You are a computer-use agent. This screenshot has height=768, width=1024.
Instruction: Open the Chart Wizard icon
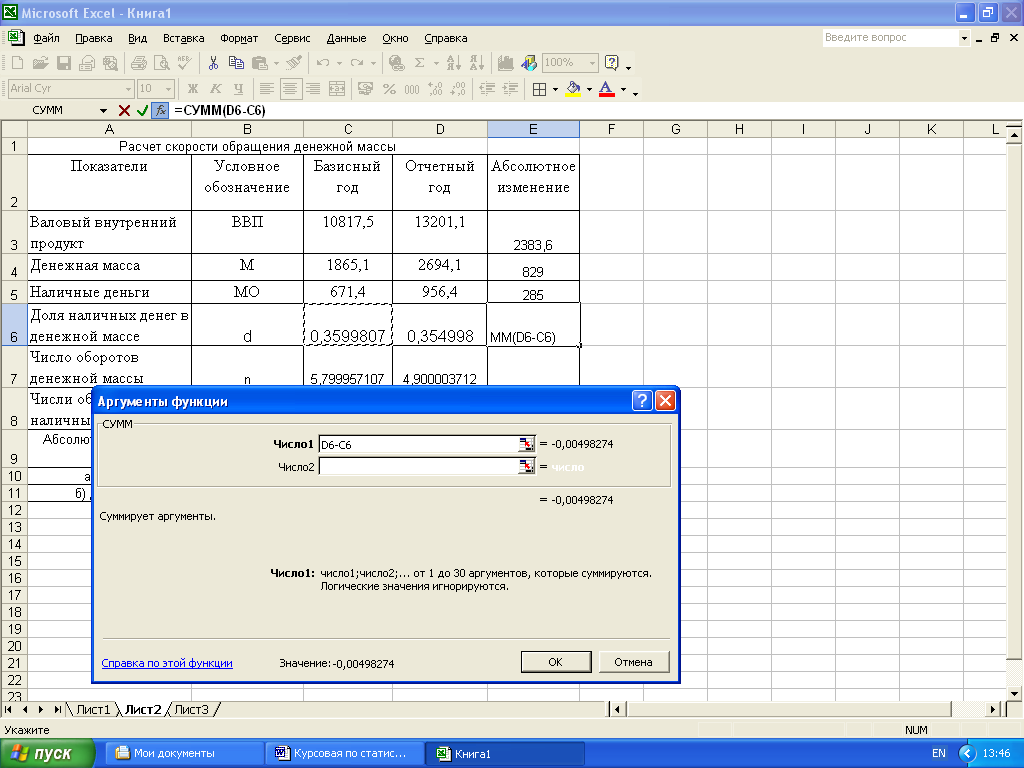point(505,63)
